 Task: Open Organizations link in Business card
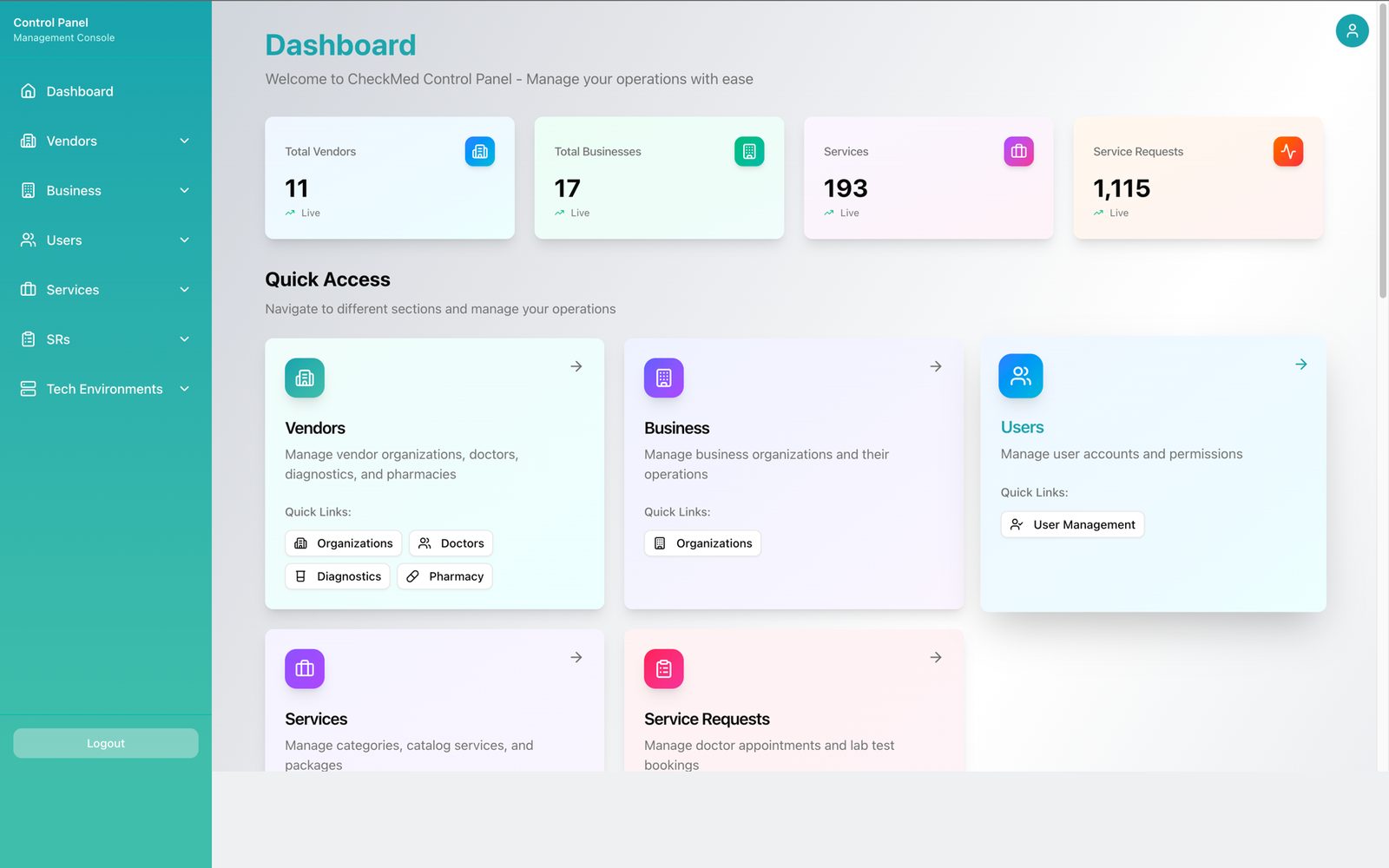(702, 543)
